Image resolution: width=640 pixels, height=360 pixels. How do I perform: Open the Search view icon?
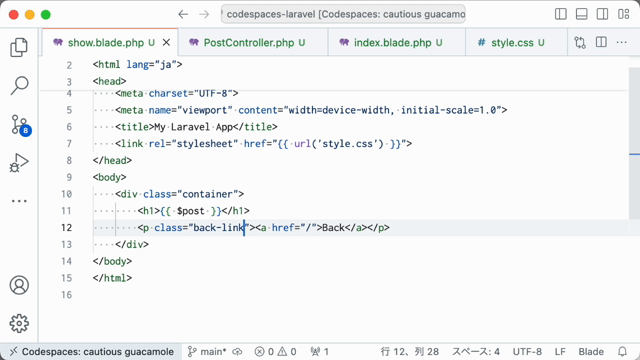[19, 86]
